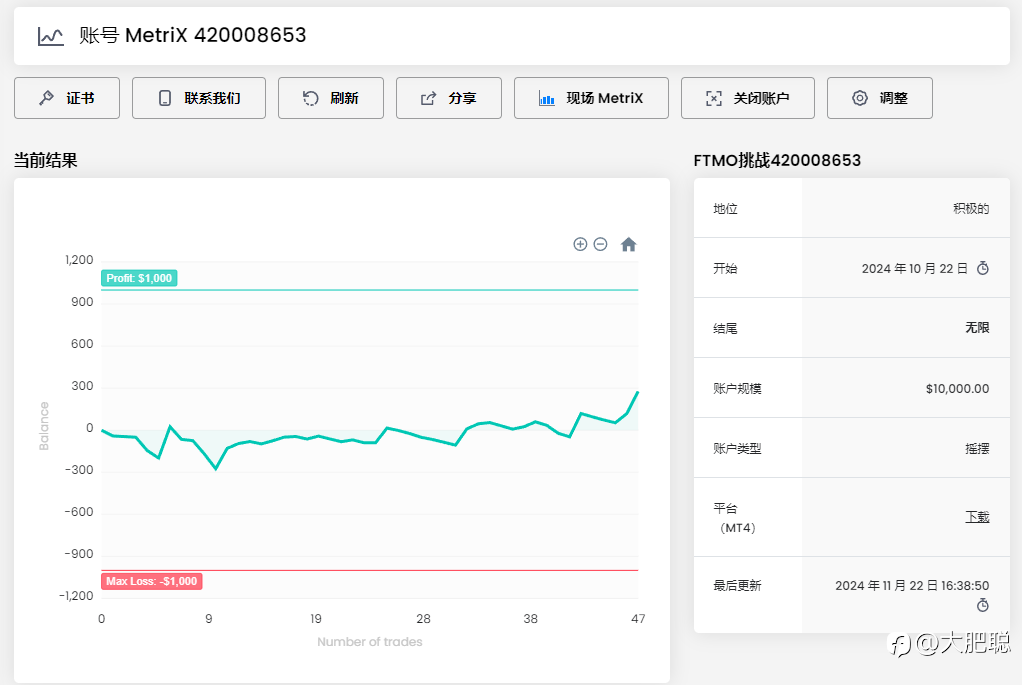Click the FTMO挑战420008653 heading
1022x685 pixels.
777,160
